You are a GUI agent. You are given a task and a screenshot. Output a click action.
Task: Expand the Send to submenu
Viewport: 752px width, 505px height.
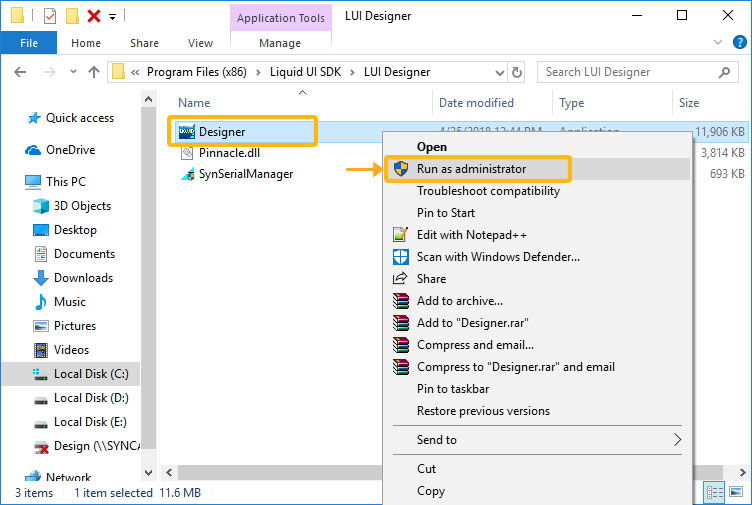[537, 440]
